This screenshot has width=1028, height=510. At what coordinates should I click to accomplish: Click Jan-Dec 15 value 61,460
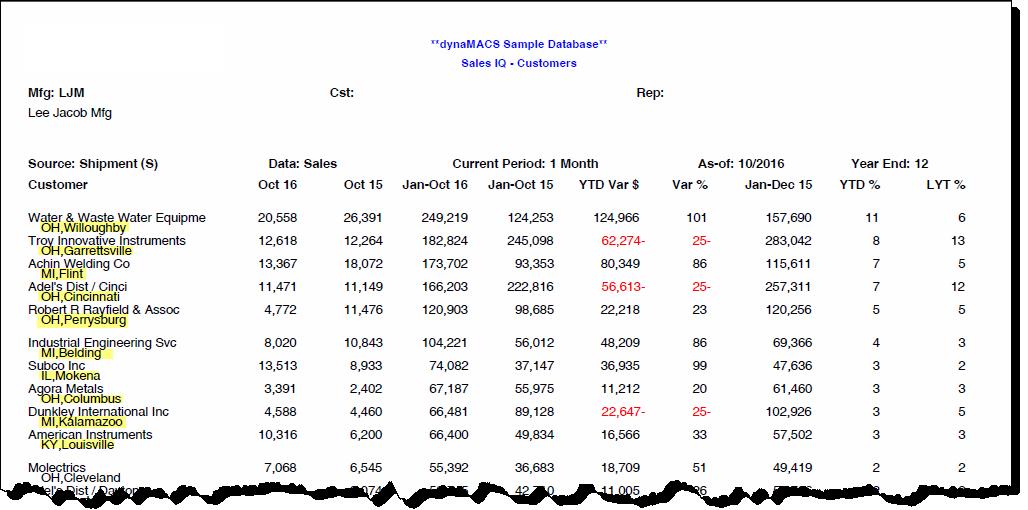(792, 389)
